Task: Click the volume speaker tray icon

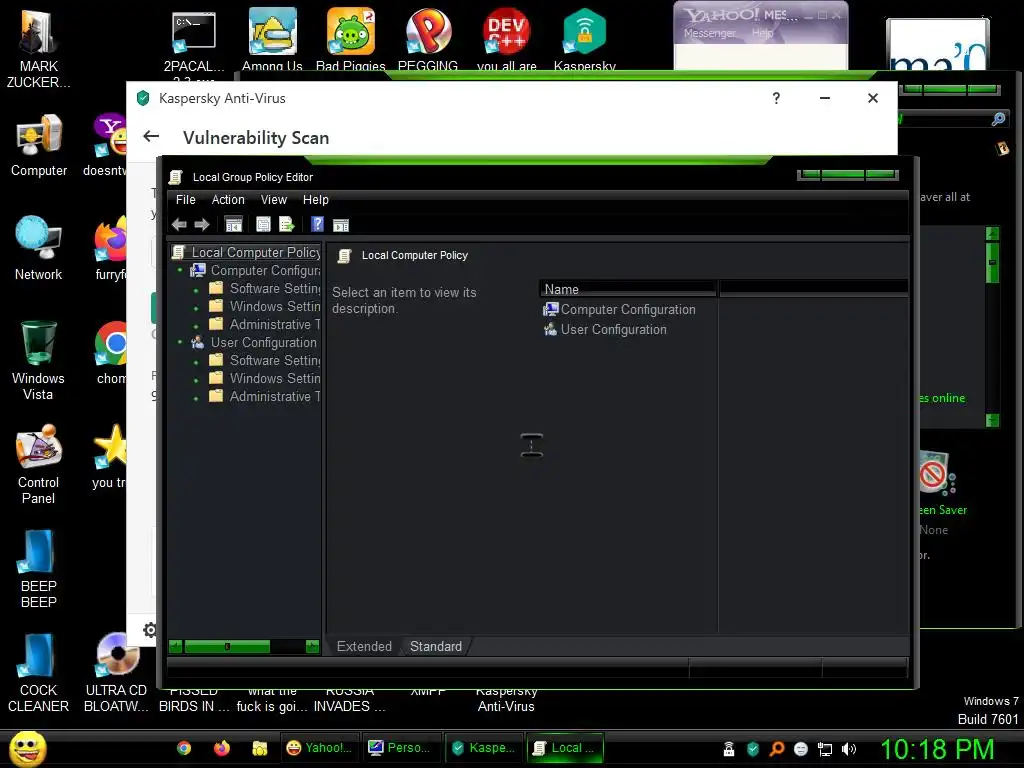Action: [849, 749]
